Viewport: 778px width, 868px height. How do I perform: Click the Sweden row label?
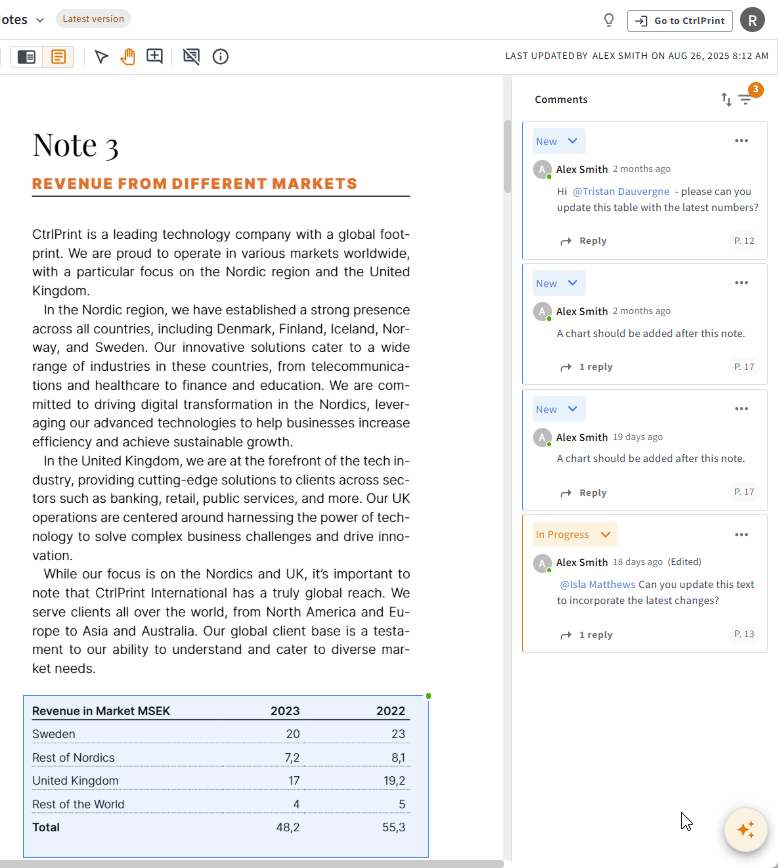54,734
